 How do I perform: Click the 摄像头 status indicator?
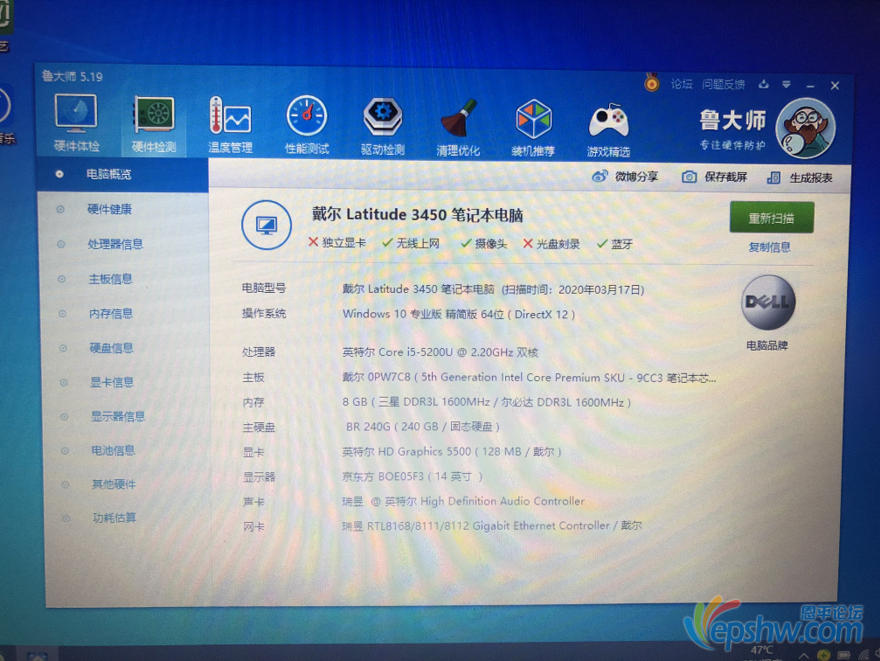(484, 244)
